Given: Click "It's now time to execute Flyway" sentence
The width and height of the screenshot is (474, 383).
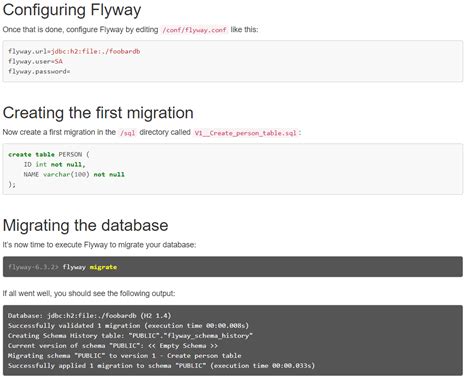Looking at the screenshot, I should (x=99, y=245).
